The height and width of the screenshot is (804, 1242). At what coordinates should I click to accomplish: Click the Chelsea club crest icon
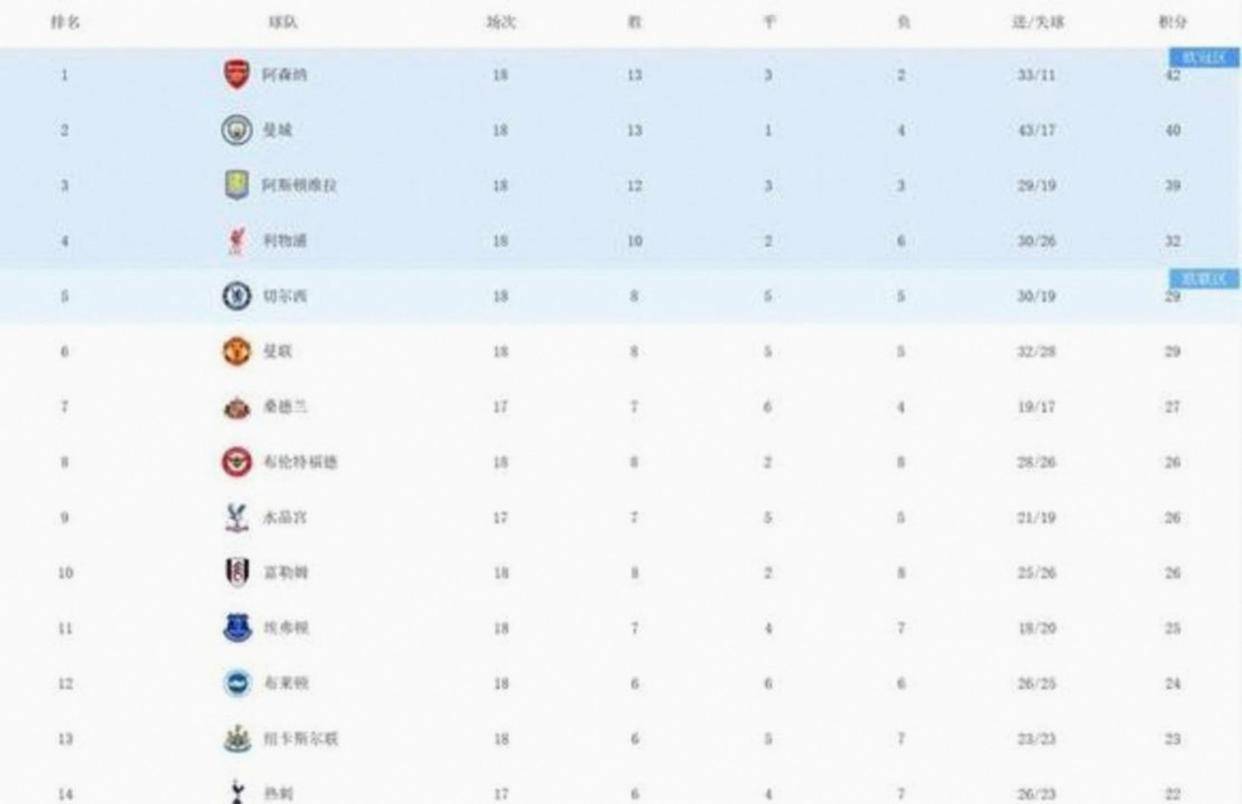[236, 296]
